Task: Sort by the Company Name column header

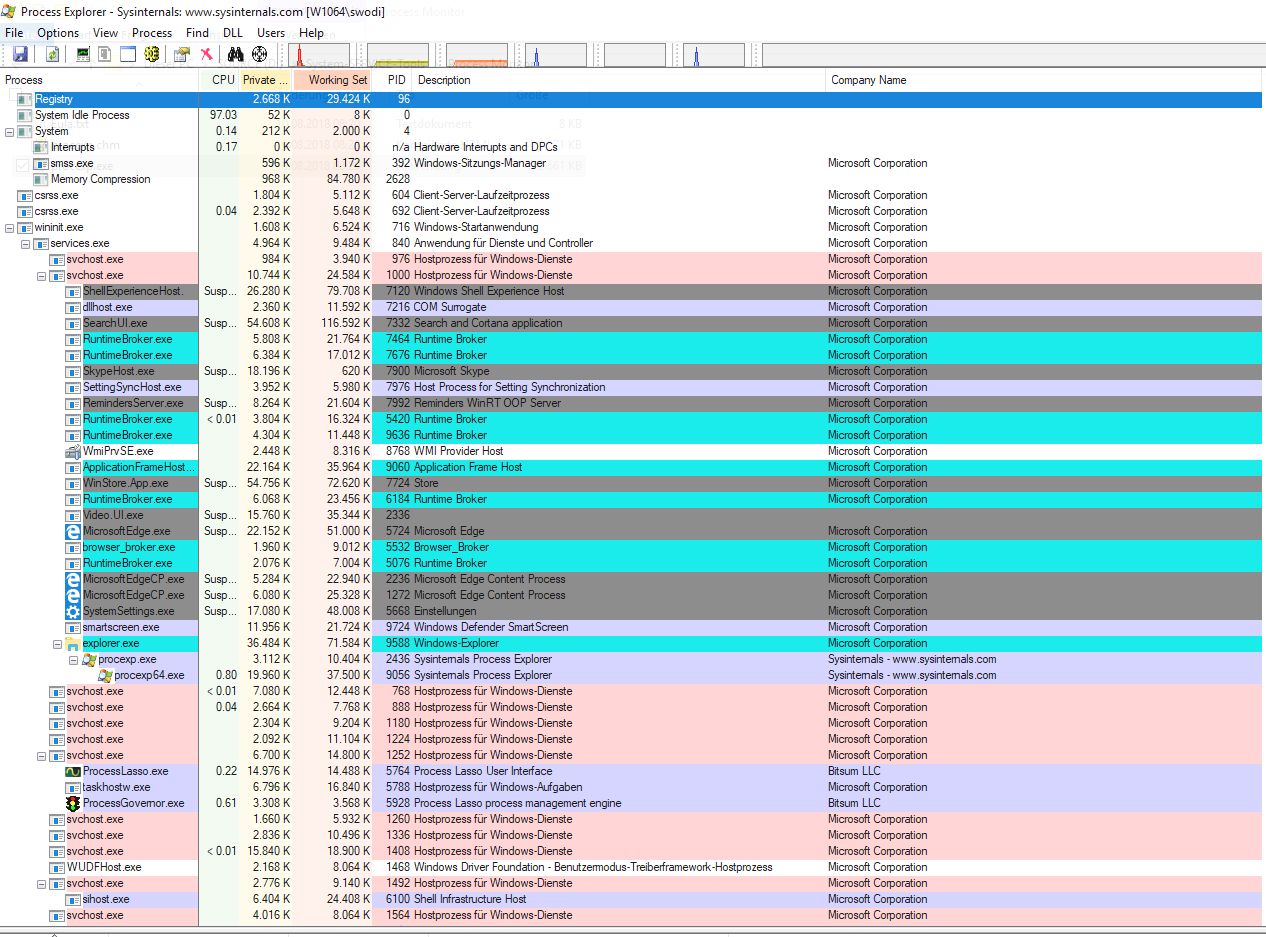Action: [1046, 80]
